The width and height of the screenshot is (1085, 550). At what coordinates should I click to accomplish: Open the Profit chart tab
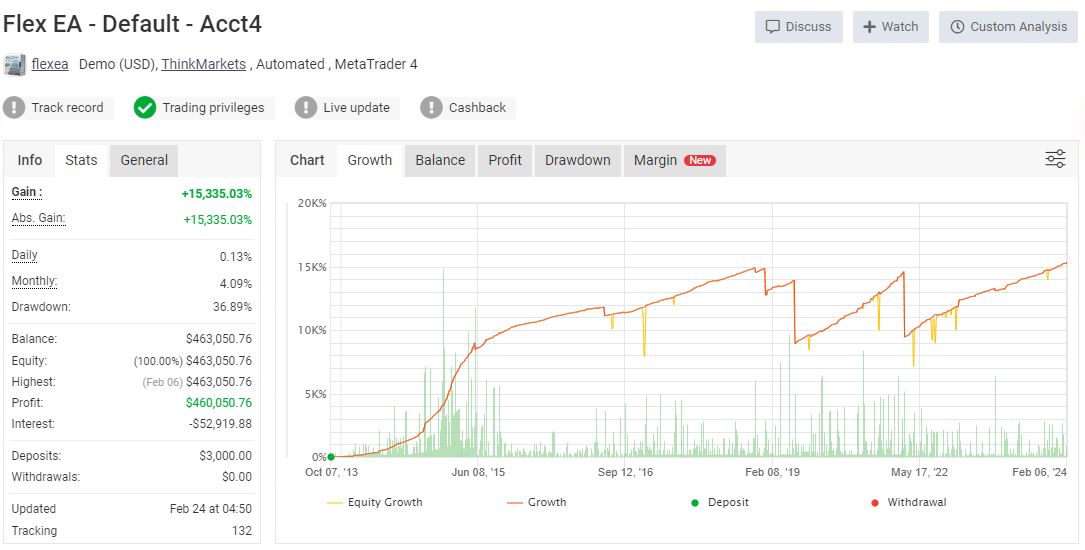[505, 160]
